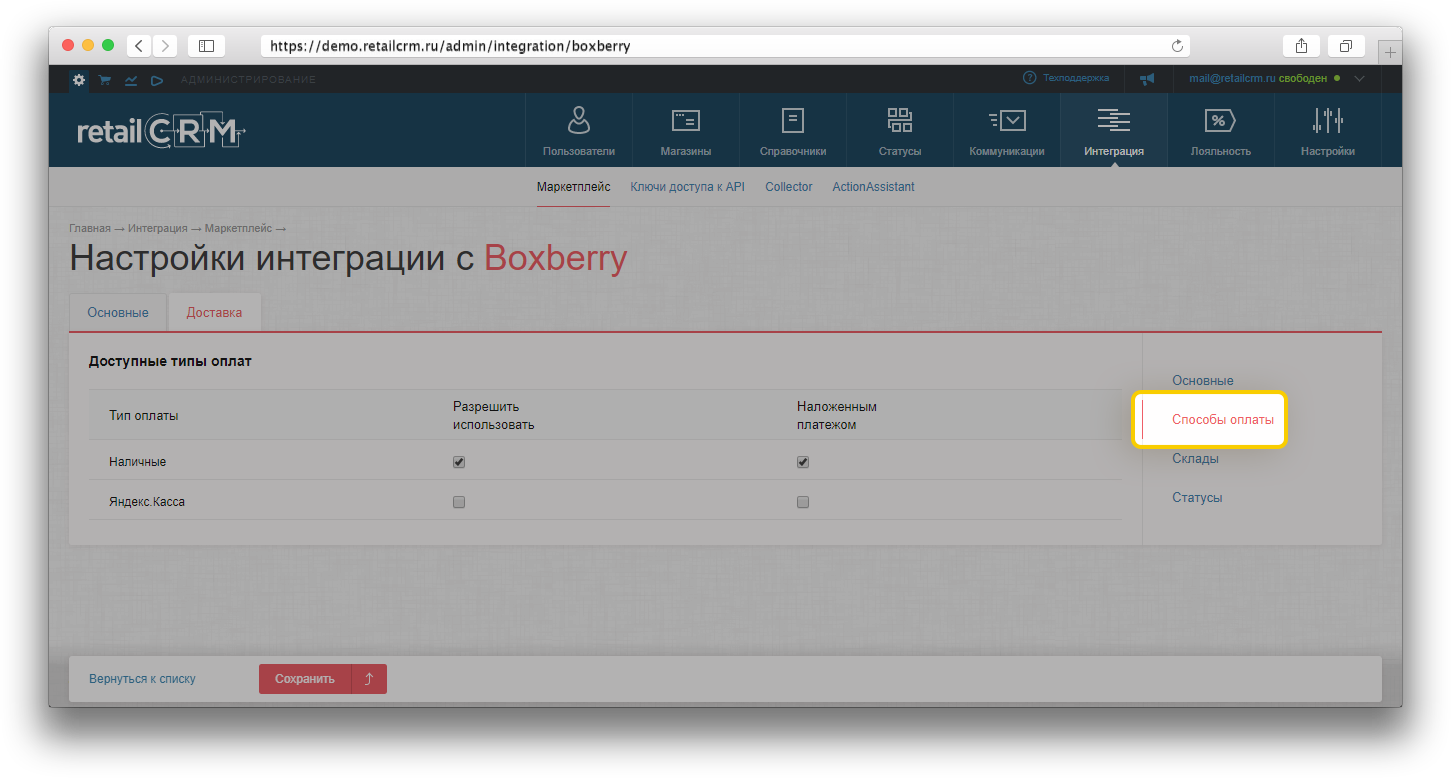Go forward in browser history
Screen dimensions: 1451x778
[165, 46]
